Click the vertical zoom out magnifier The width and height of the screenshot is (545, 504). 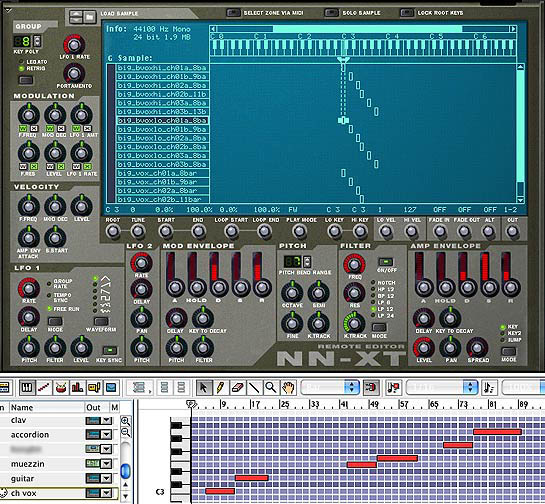tap(125, 432)
